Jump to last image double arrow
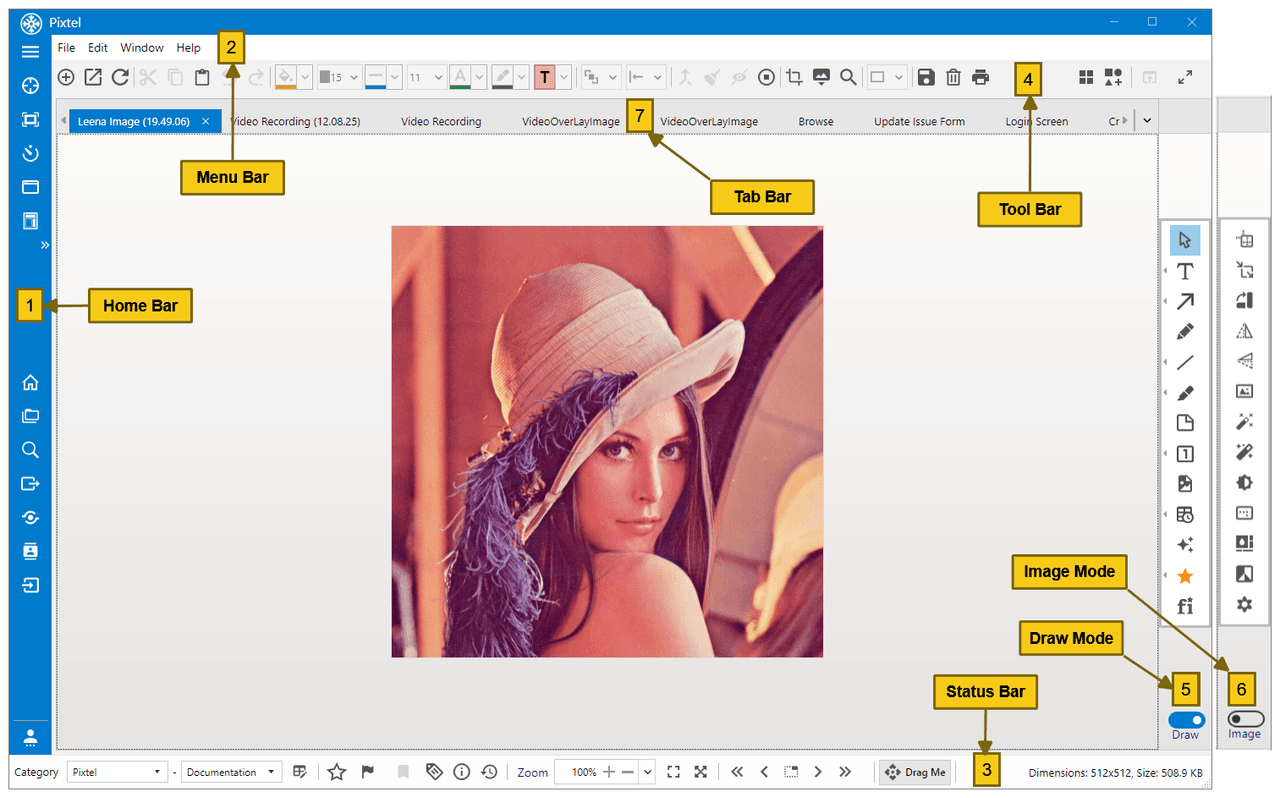Image resolution: width=1280 pixels, height=798 pixels. click(845, 772)
